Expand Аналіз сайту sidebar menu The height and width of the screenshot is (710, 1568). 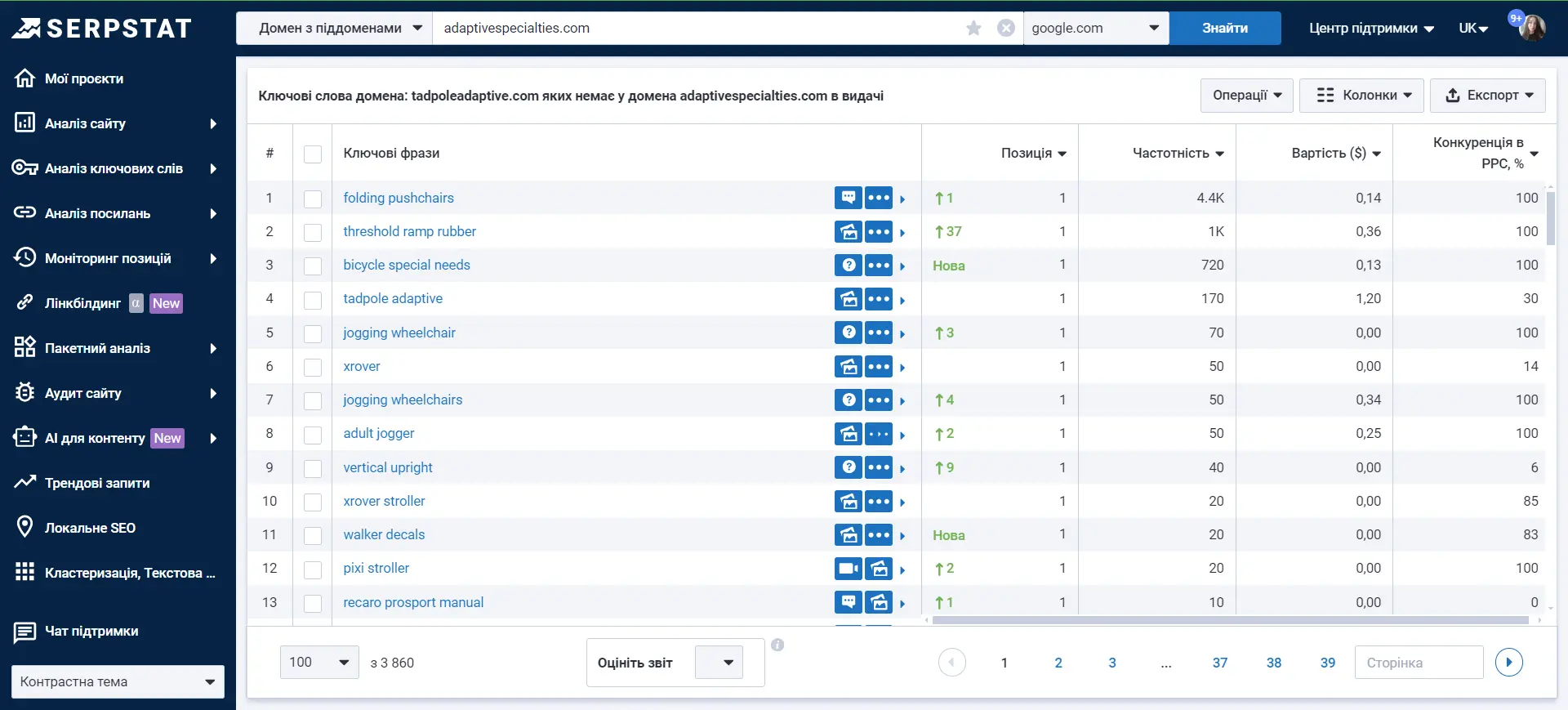118,123
